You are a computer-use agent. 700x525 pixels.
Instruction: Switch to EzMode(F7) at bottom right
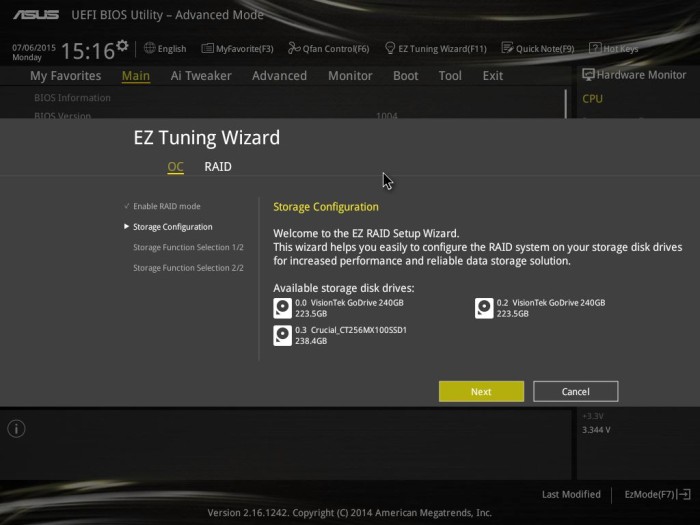[x=657, y=494]
